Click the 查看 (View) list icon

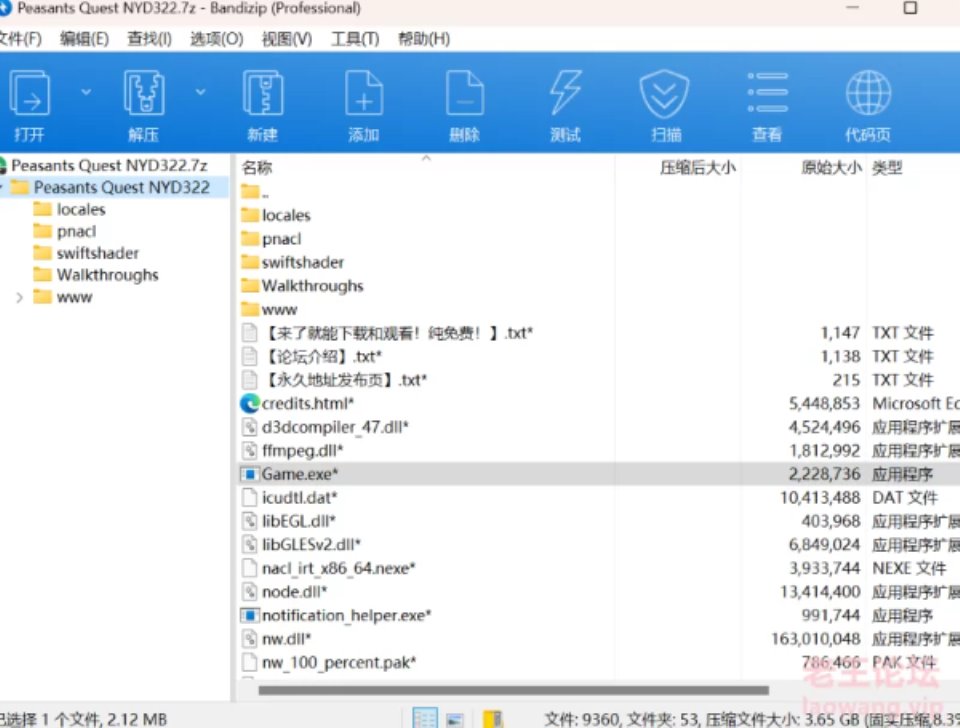click(768, 92)
